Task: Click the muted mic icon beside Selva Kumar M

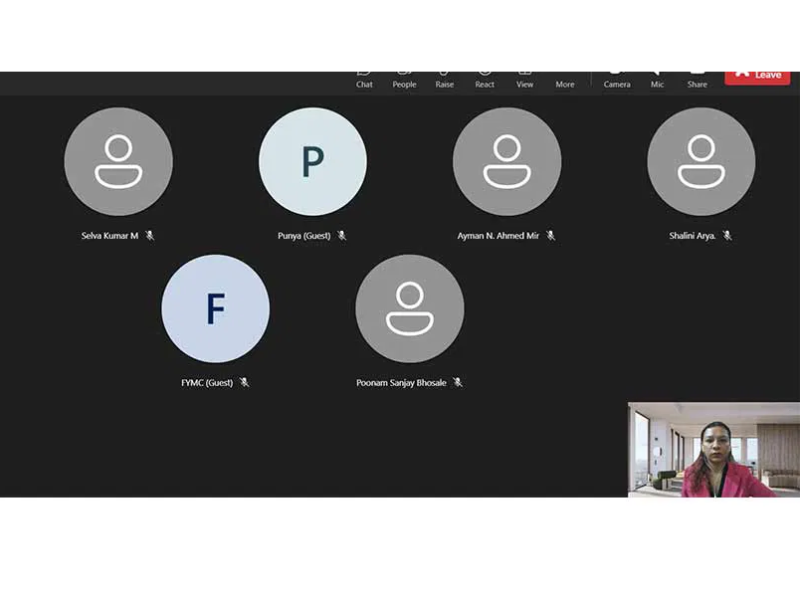Action: (149, 235)
